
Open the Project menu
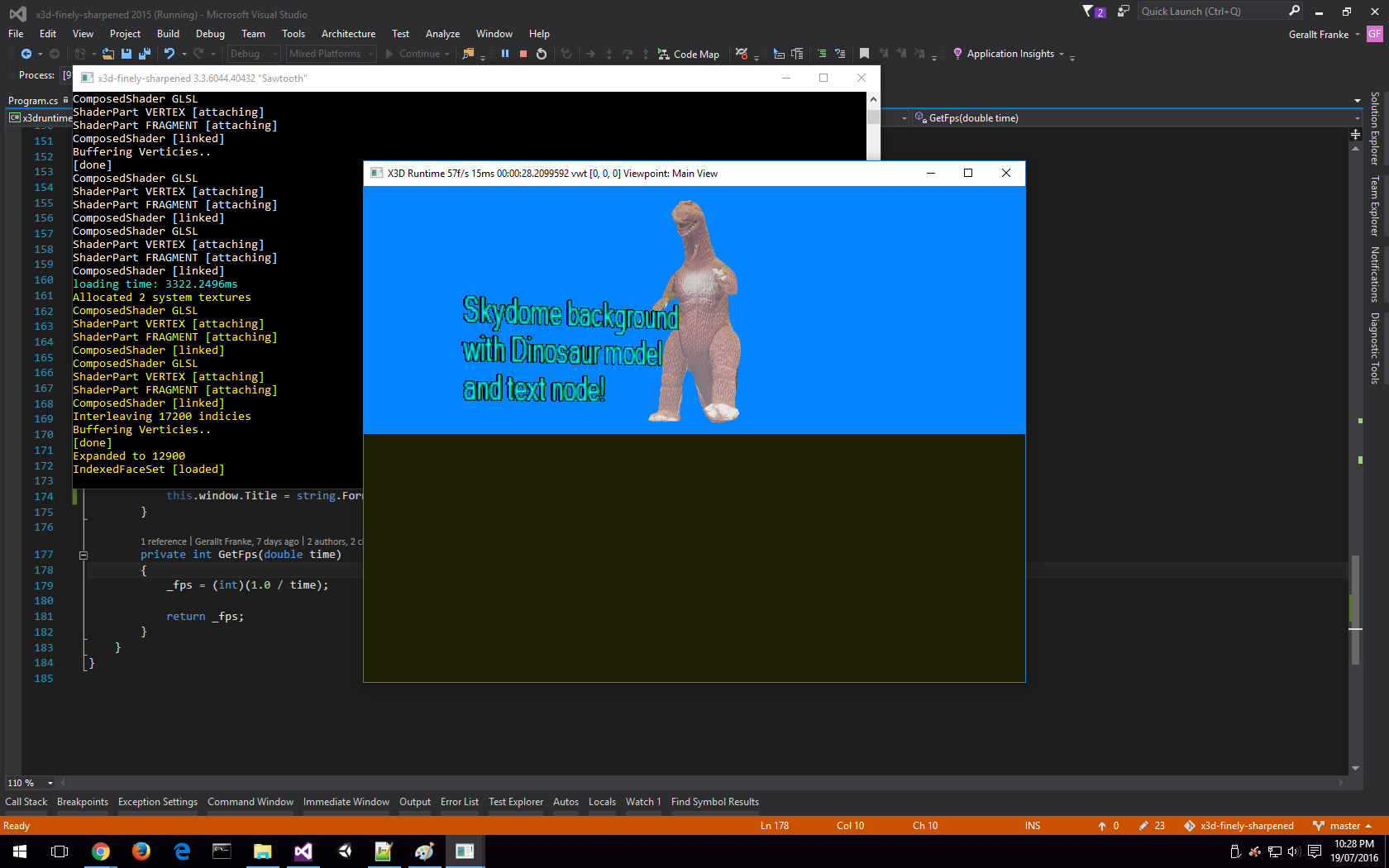click(x=125, y=34)
